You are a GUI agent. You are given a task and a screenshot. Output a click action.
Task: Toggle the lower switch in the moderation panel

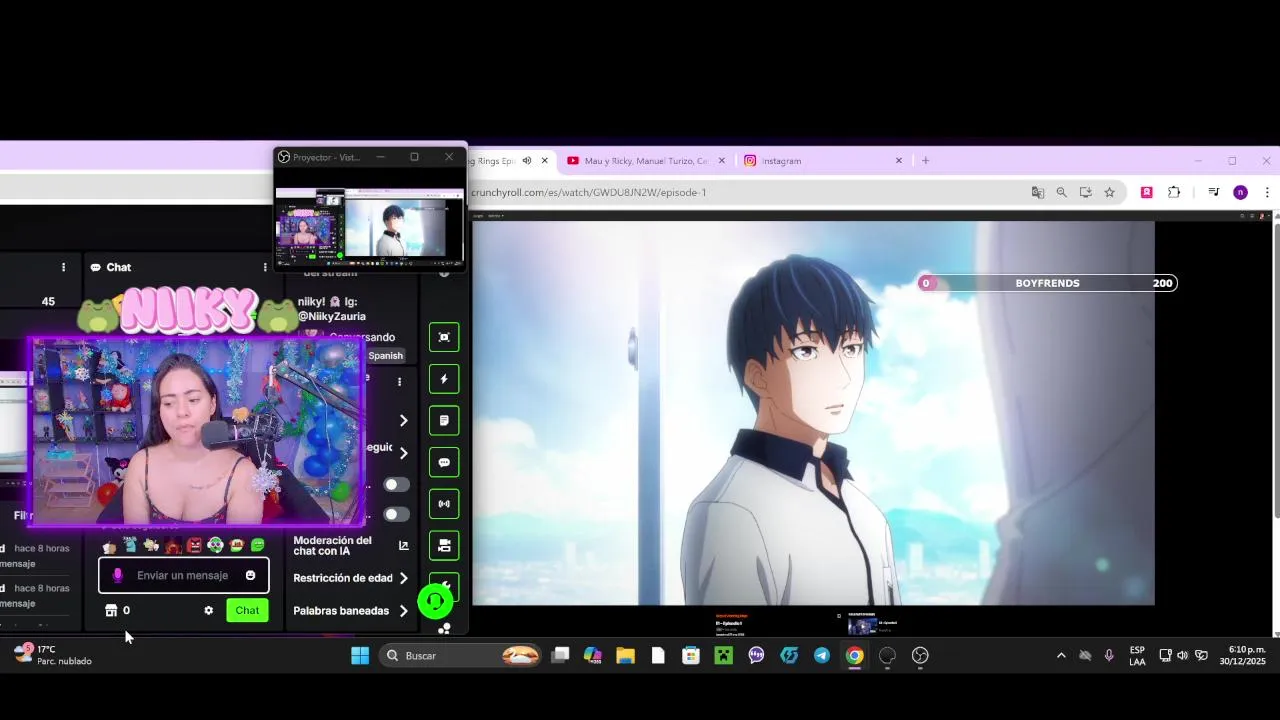pos(397,515)
